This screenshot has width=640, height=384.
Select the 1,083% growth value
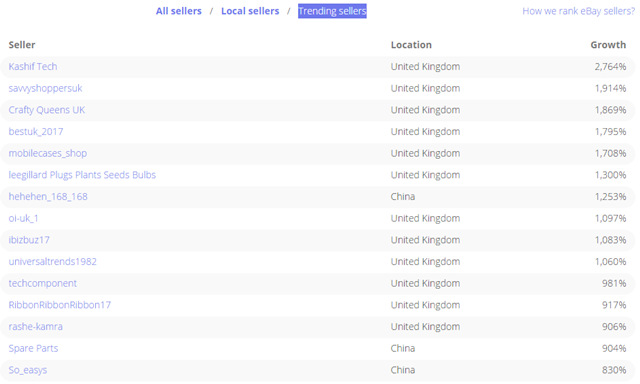[x=610, y=240]
